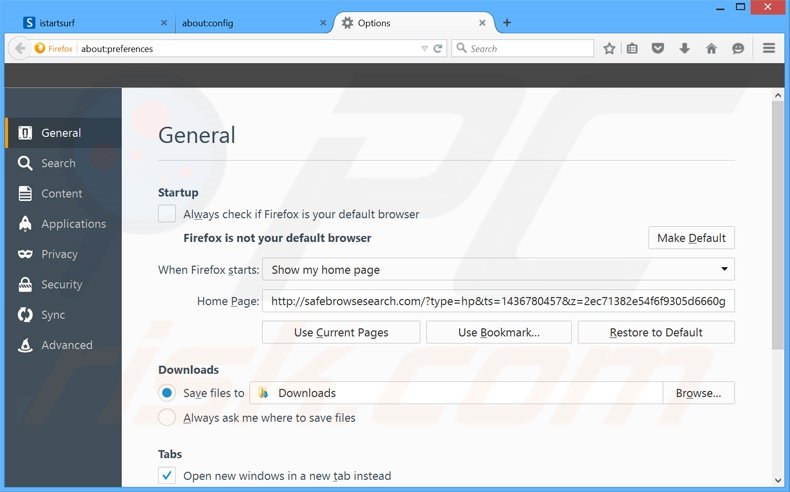
Task: Minimize the Firefox window
Action: 720,8
